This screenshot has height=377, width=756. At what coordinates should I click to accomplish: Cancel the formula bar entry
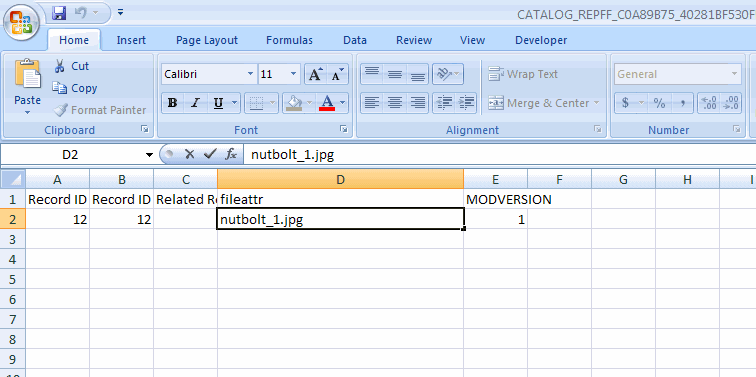pos(189,154)
